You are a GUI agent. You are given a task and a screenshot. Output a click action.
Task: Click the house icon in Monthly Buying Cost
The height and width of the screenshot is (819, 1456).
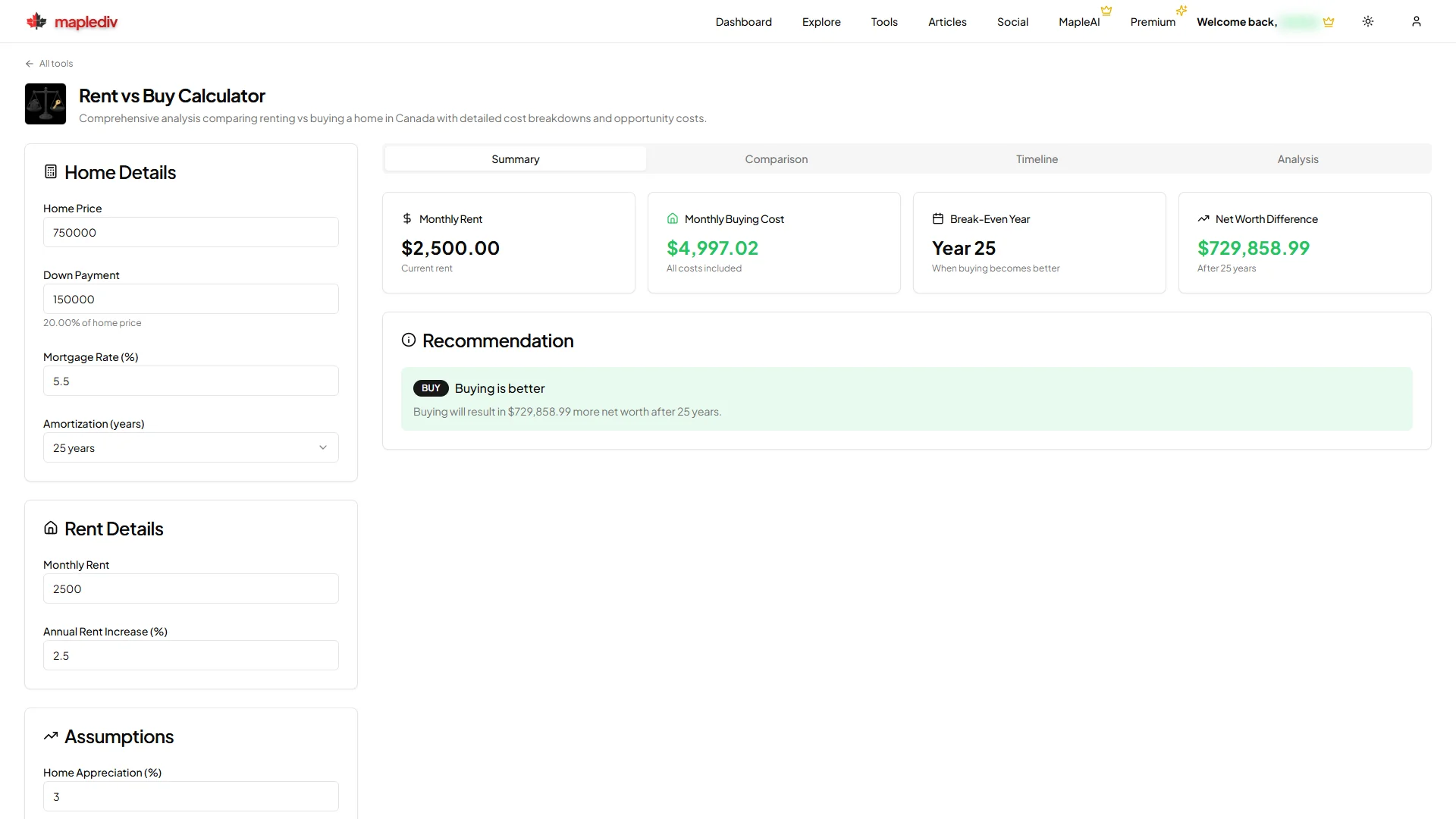673,218
